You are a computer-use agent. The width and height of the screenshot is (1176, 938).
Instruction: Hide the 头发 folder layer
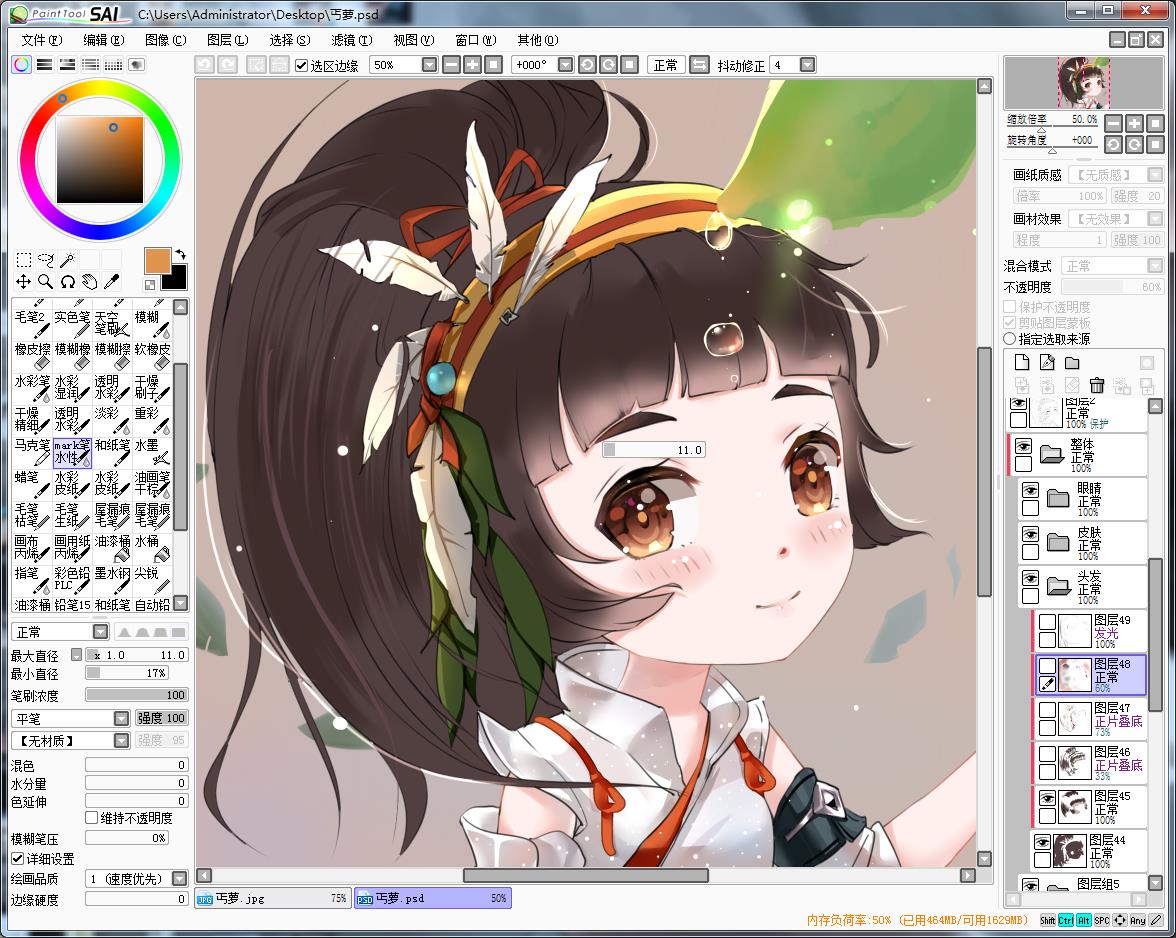tap(1030, 580)
